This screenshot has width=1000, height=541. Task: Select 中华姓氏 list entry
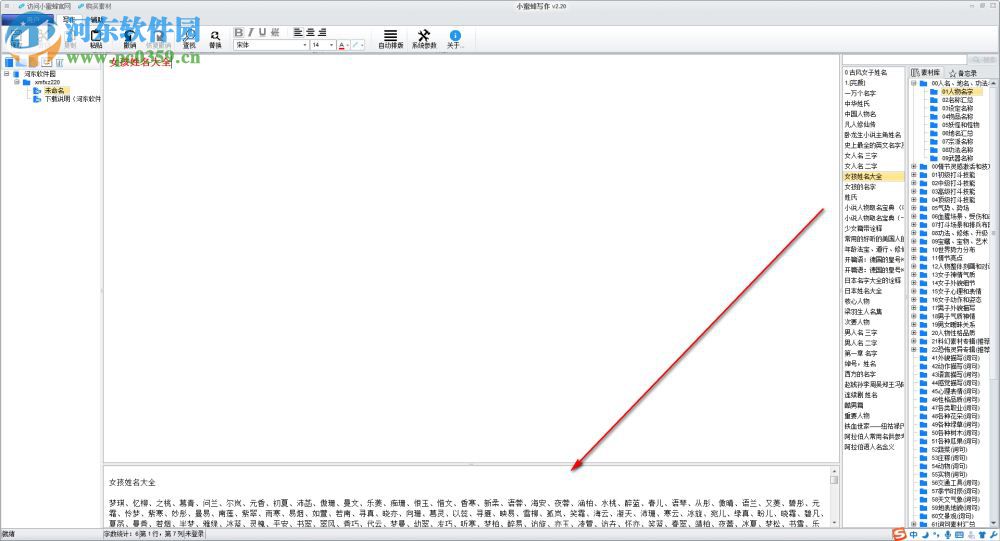pyautogui.click(x=857, y=103)
